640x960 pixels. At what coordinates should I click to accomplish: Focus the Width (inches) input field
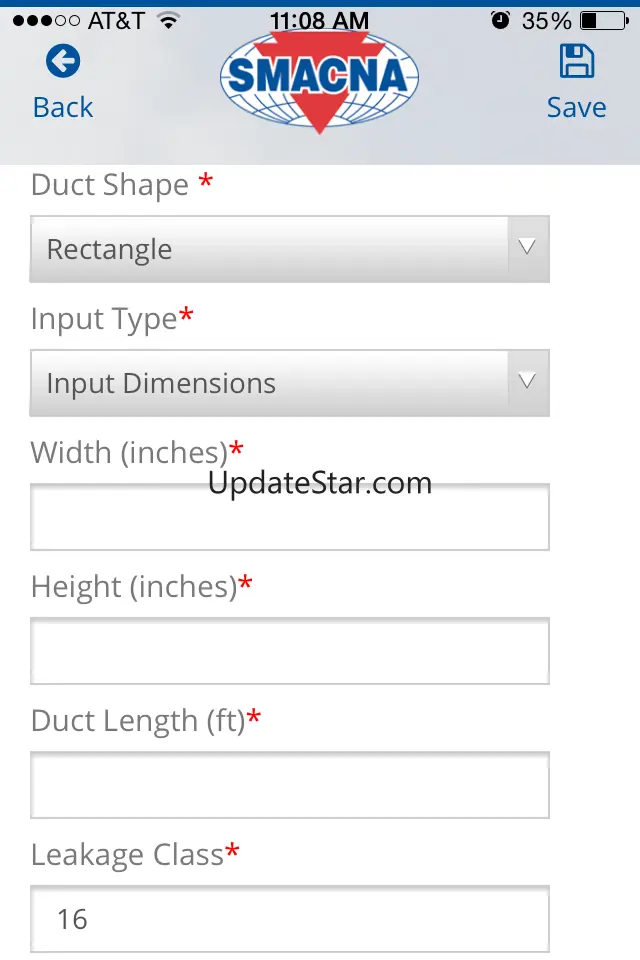click(290, 517)
